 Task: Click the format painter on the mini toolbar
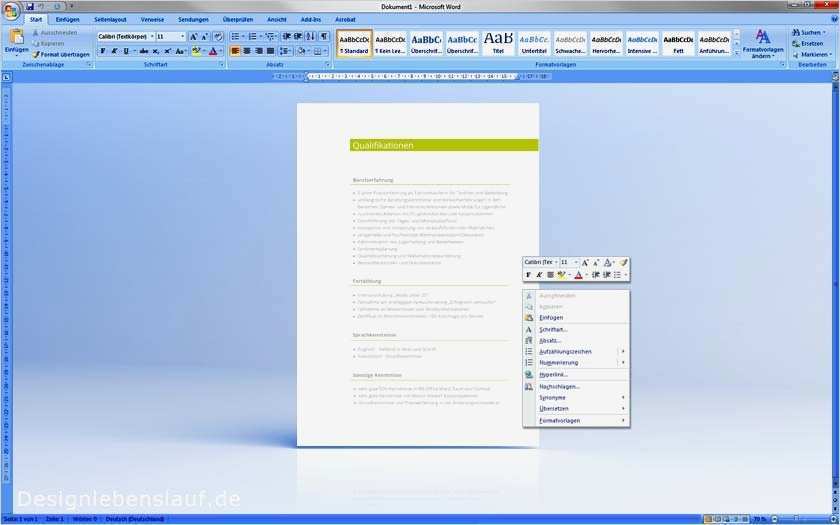624,262
